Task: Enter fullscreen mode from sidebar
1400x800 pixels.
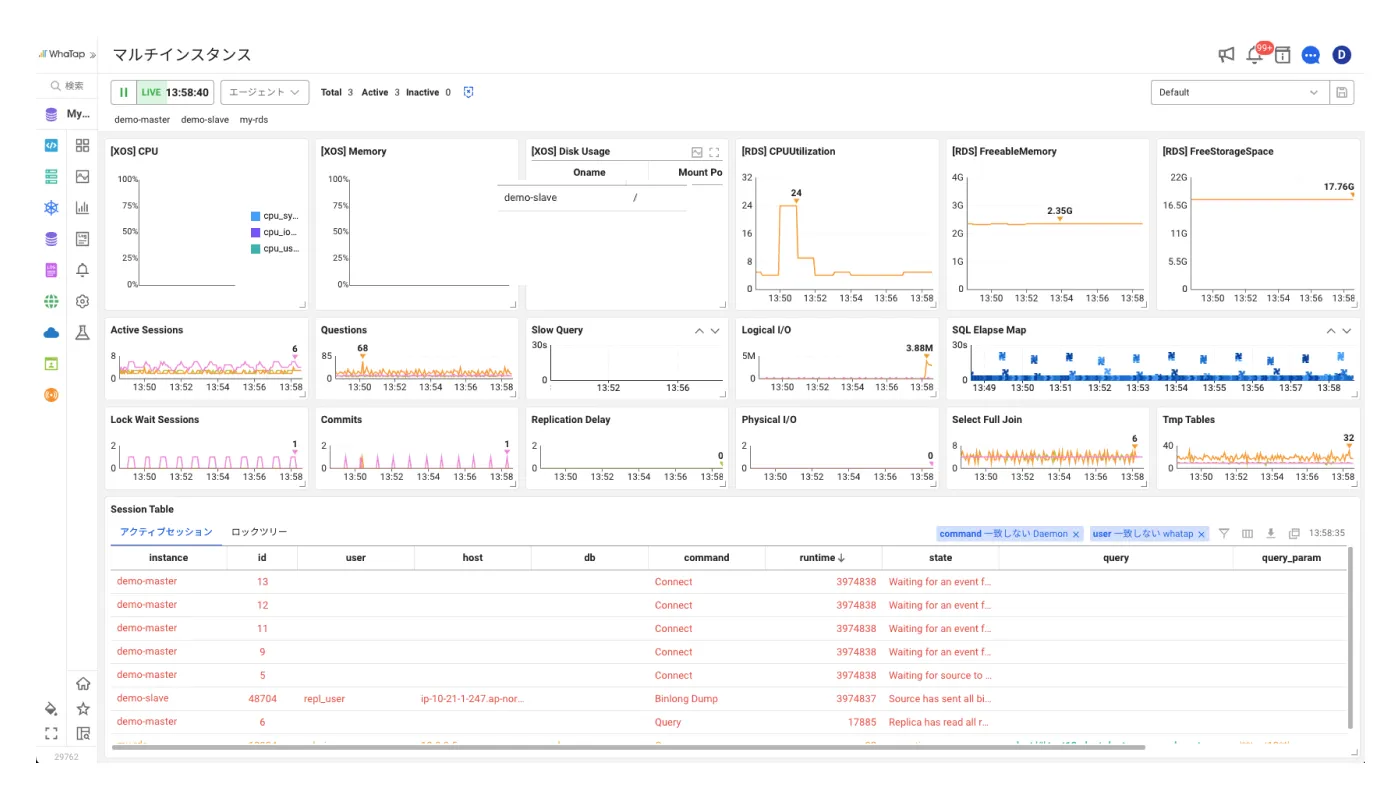Action: point(51,733)
